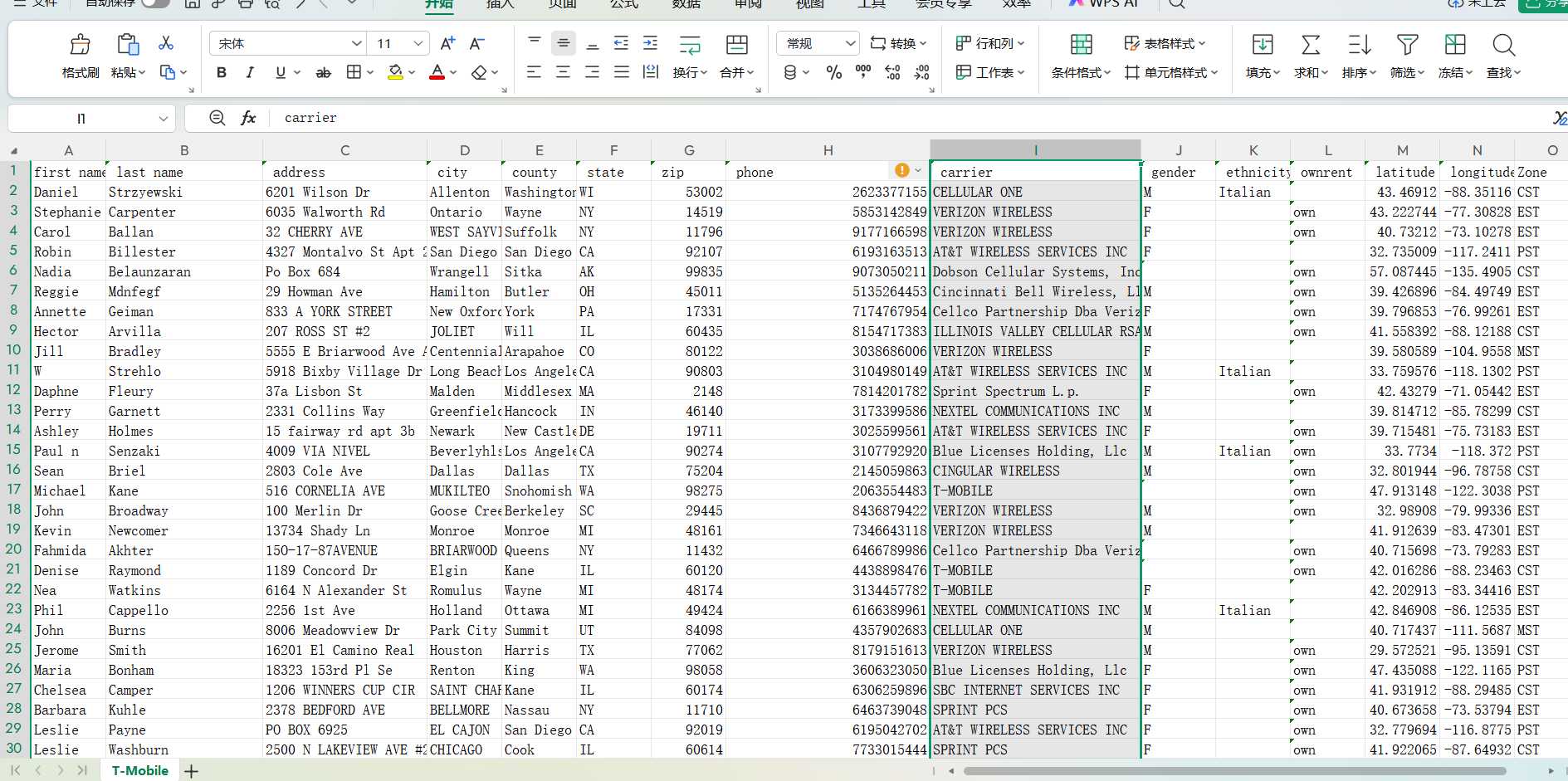Click the filter (筛选) funnel icon
The height and width of the screenshot is (781, 1568).
point(1407,44)
